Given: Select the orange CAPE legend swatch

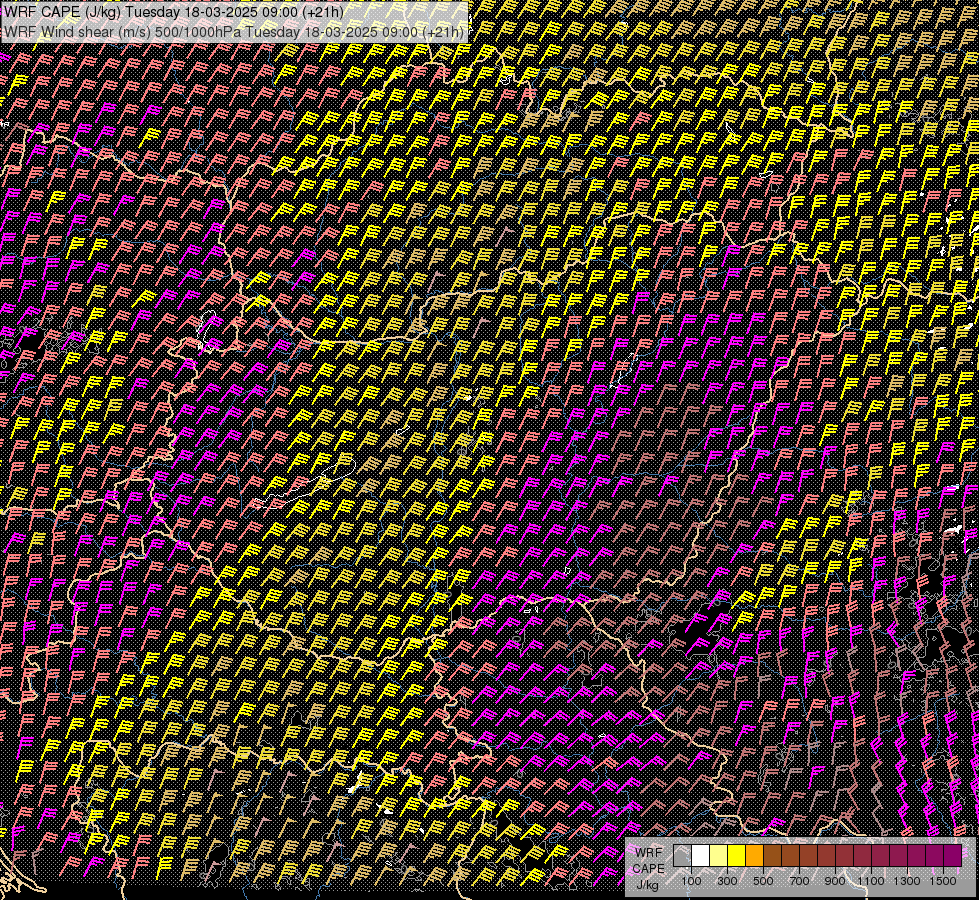Looking at the screenshot, I should (754, 856).
